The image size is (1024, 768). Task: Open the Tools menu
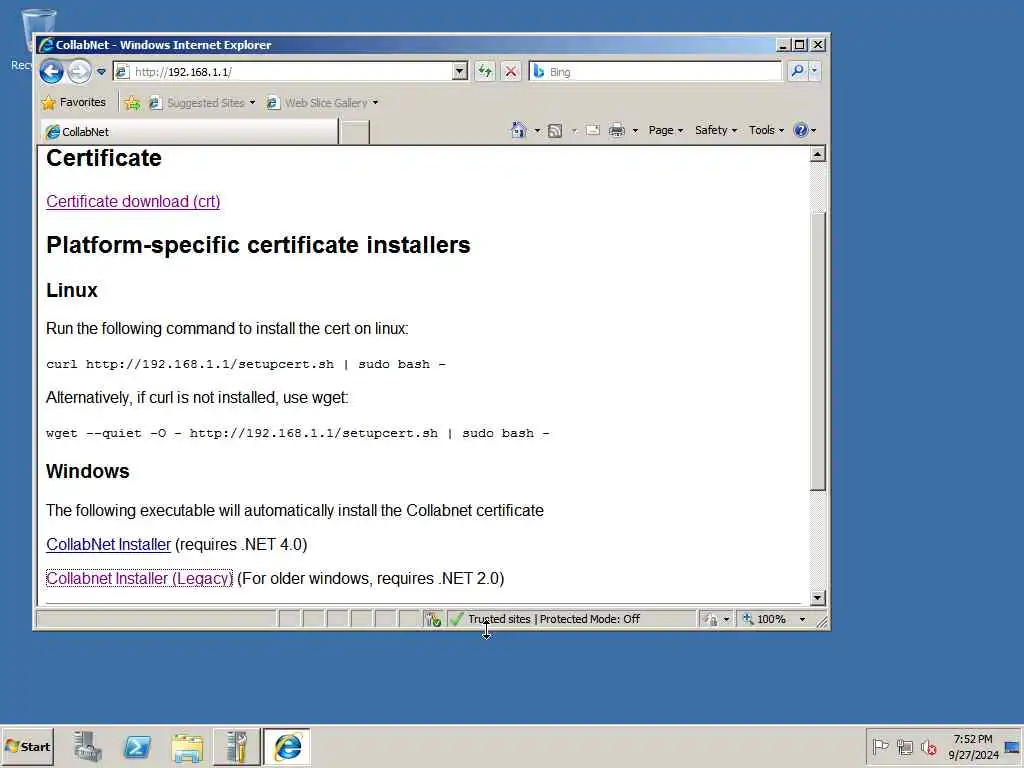pos(766,130)
